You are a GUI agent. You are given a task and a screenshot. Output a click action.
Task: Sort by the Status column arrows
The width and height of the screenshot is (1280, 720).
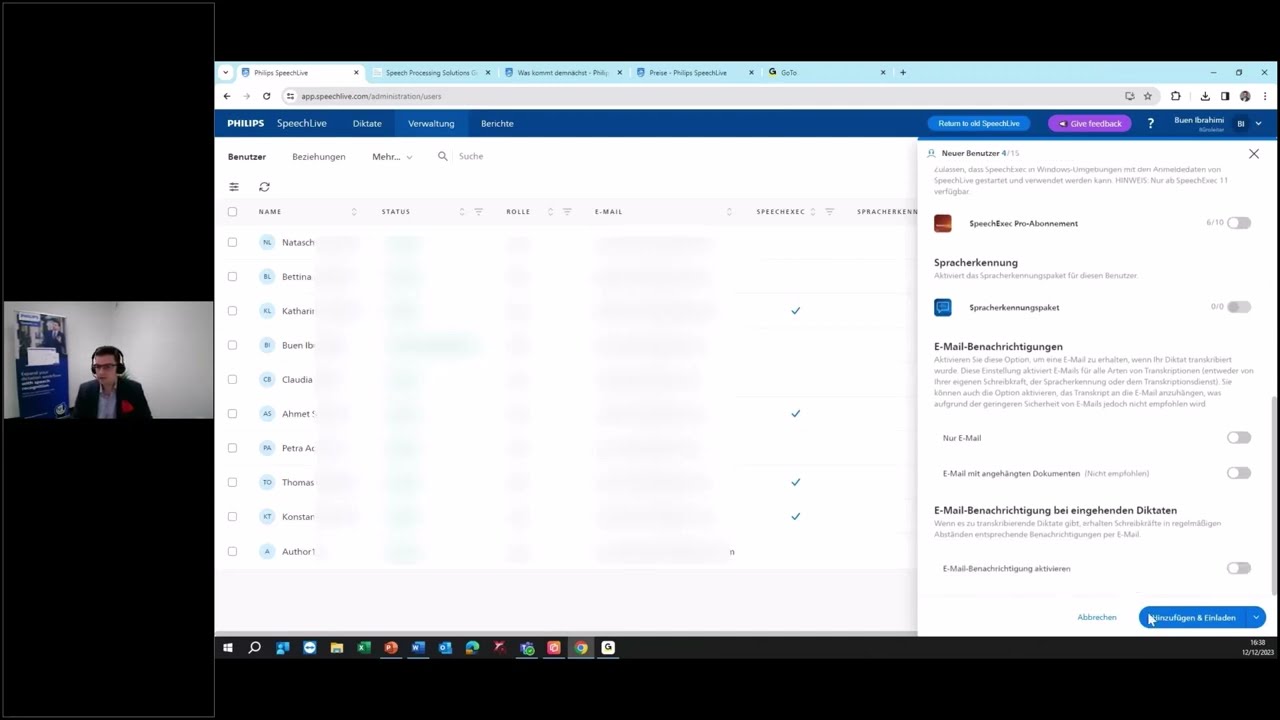click(461, 212)
